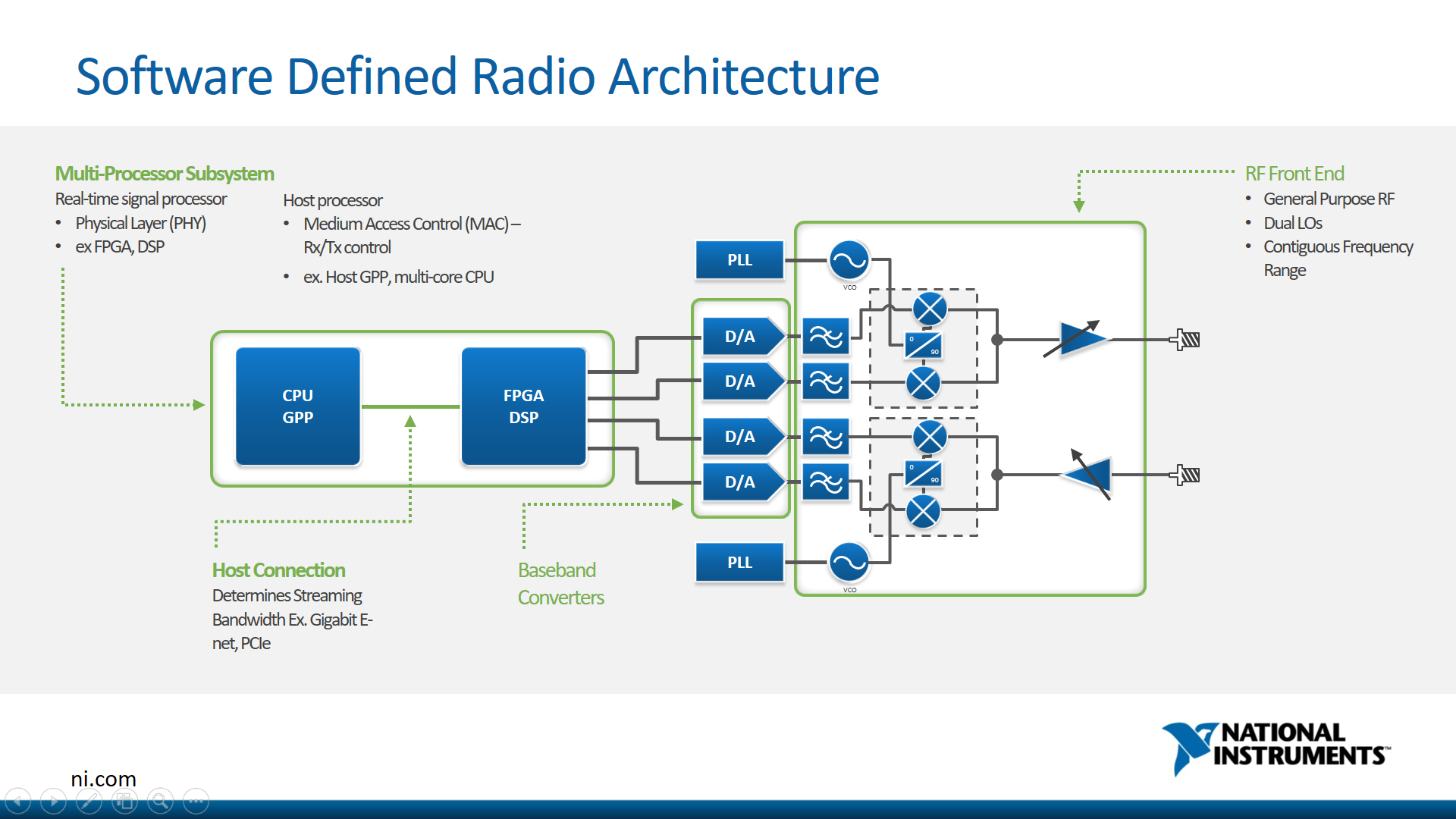The height and width of the screenshot is (819, 1456).
Task: Select the upper antenna connector symbol
Action: tap(1185, 339)
